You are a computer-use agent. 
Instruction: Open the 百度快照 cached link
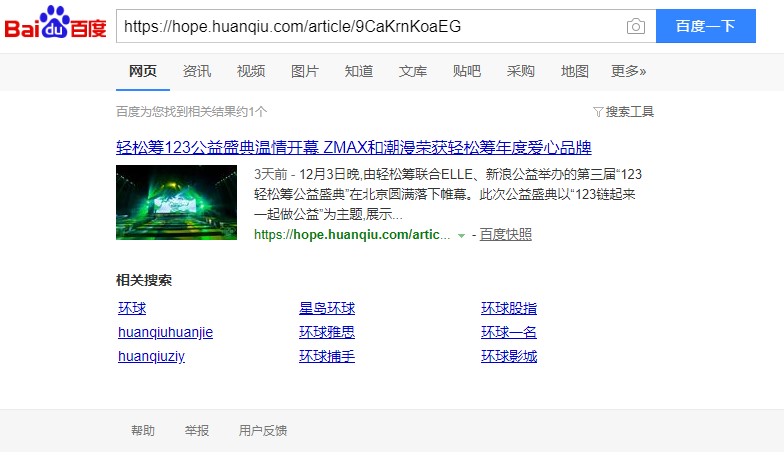[x=506, y=234]
